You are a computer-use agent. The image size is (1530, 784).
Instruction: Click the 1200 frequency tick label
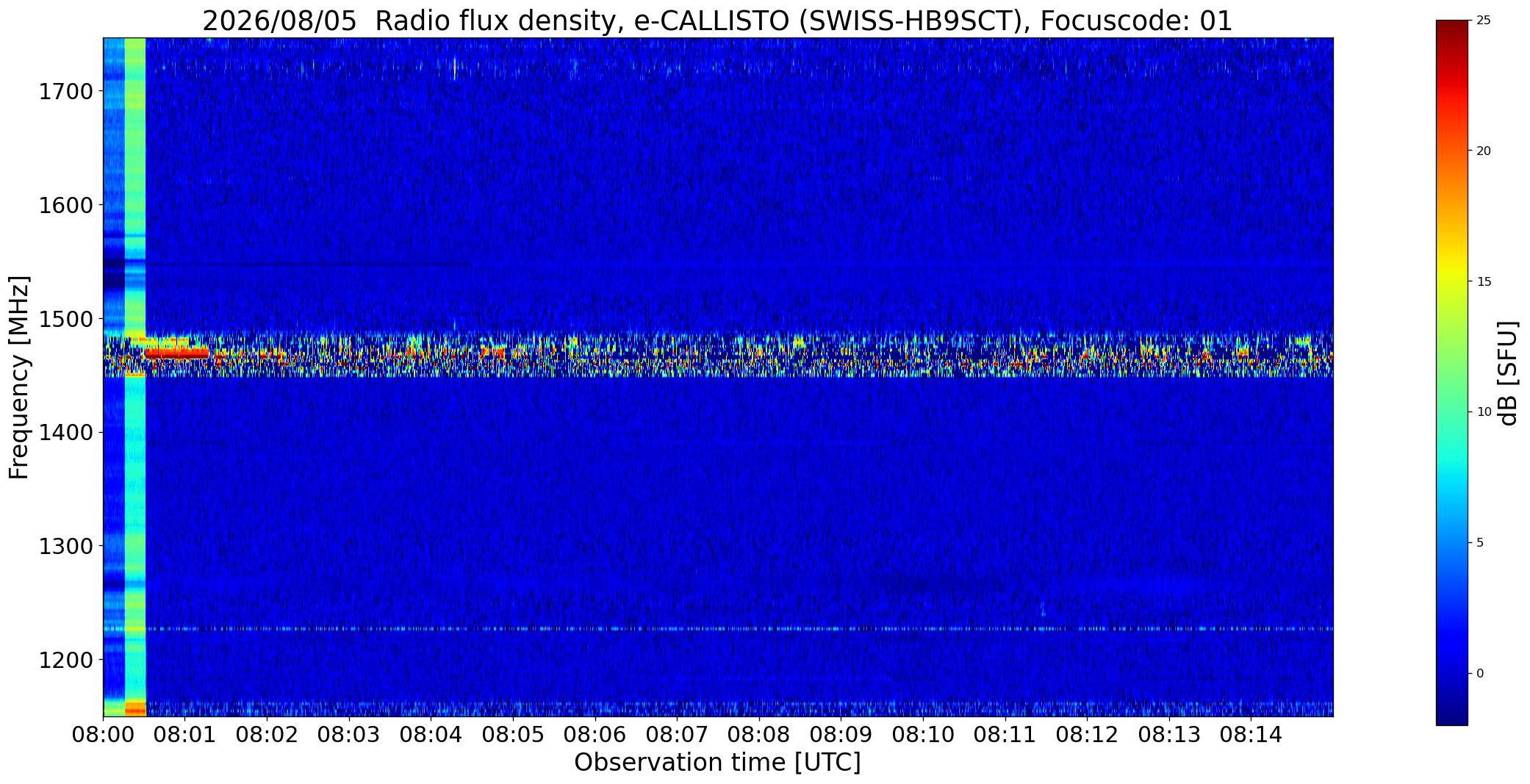(65, 660)
